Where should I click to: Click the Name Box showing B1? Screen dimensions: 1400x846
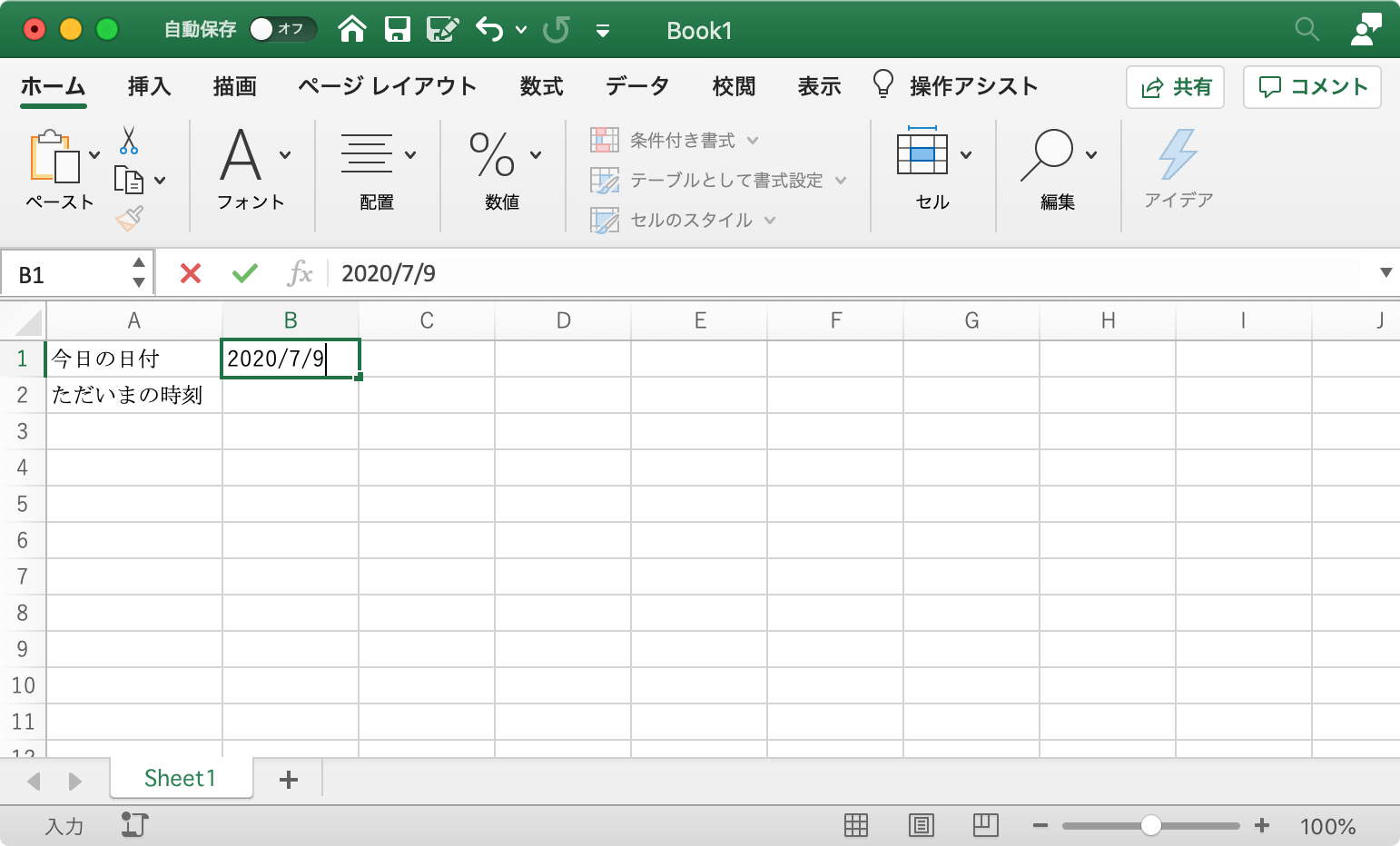tap(65, 274)
